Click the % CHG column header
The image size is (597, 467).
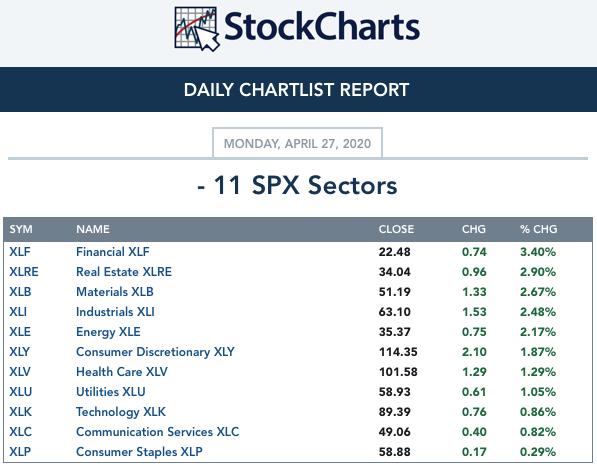(x=538, y=229)
